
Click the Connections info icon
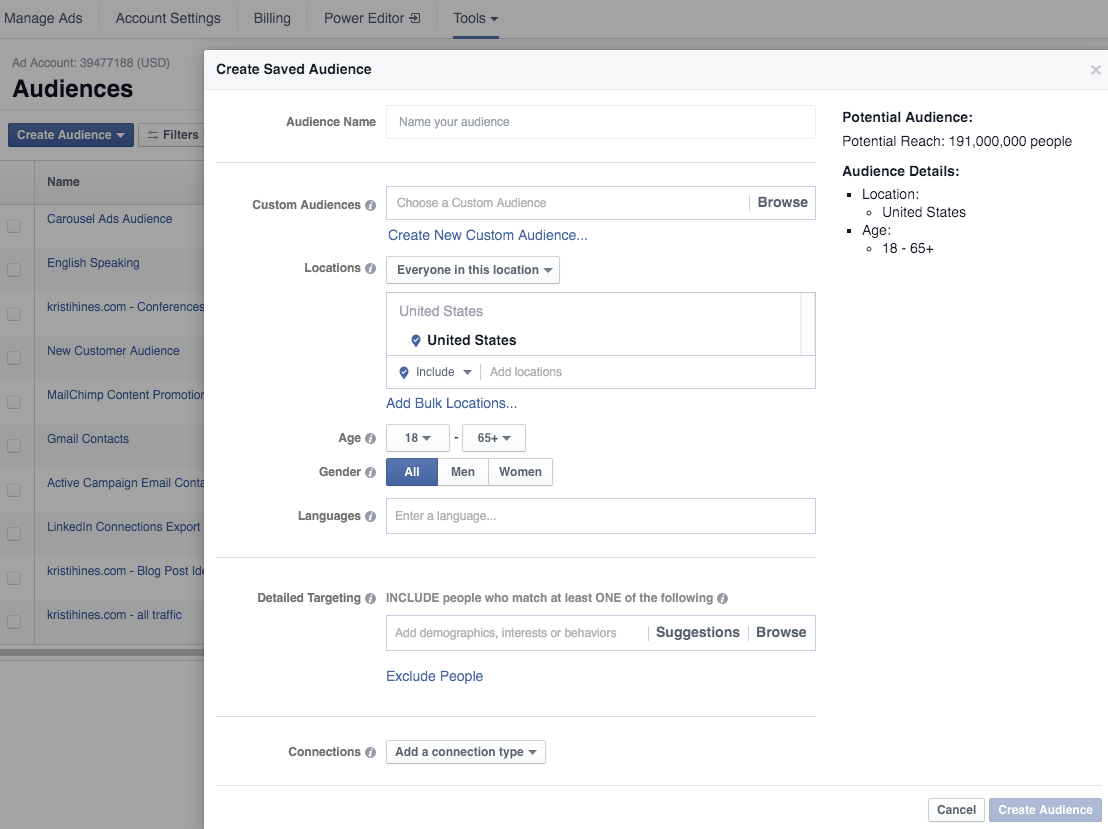pyautogui.click(x=371, y=752)
